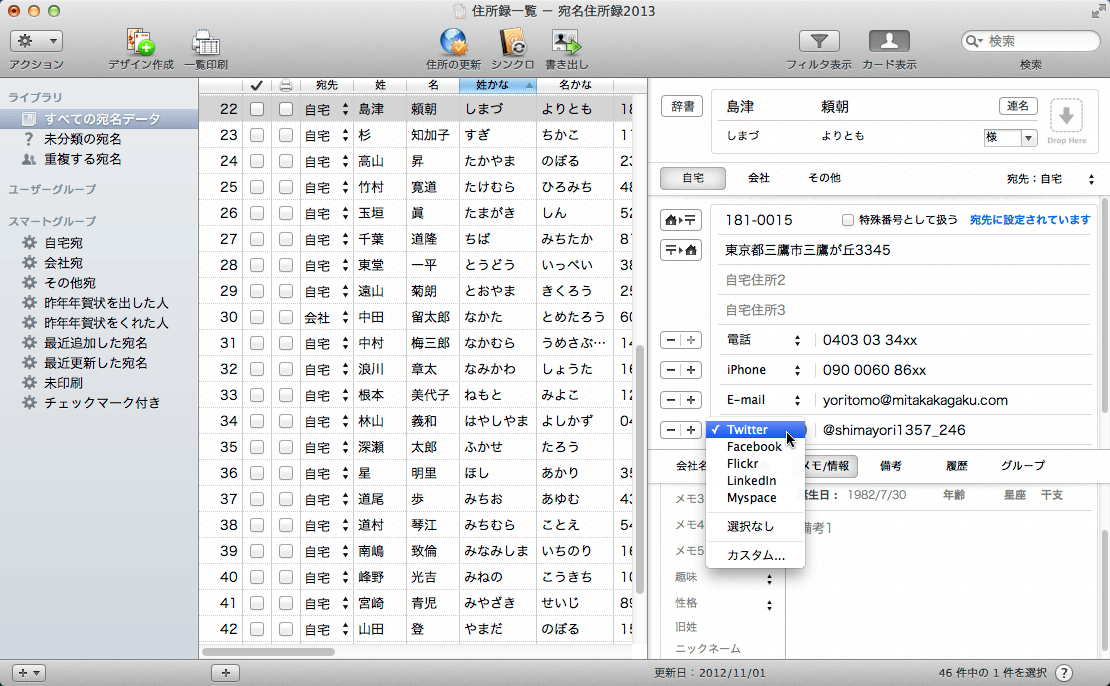Select 未分類の宛名 in the sidebar

pyautogui.click(x=83, y=139)
